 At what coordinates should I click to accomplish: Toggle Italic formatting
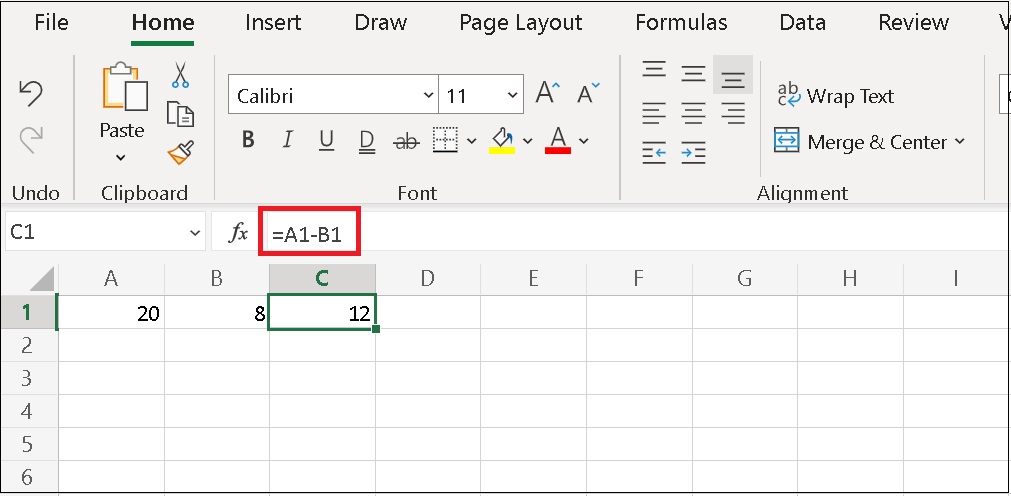point(288,141)
